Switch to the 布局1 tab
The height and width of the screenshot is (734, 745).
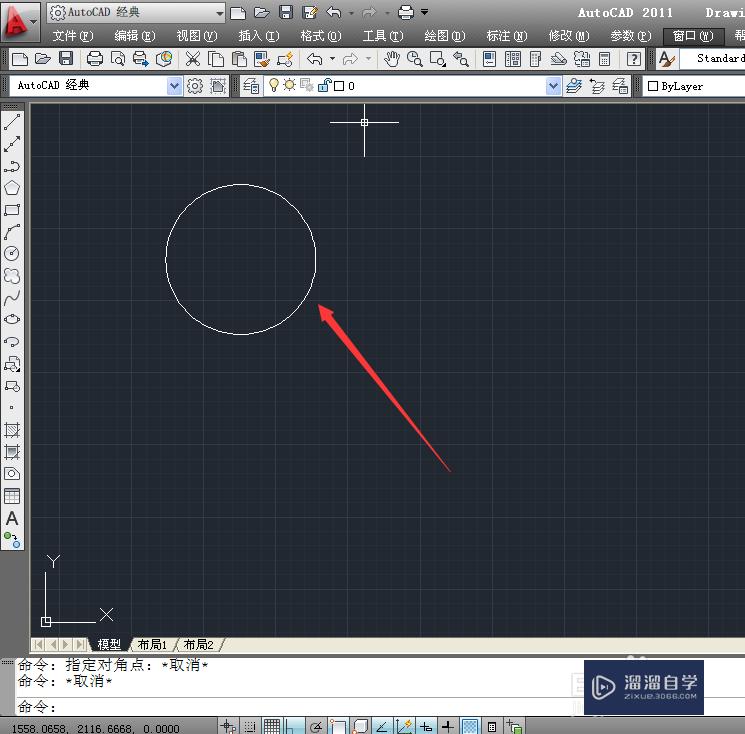pos(152,645)
